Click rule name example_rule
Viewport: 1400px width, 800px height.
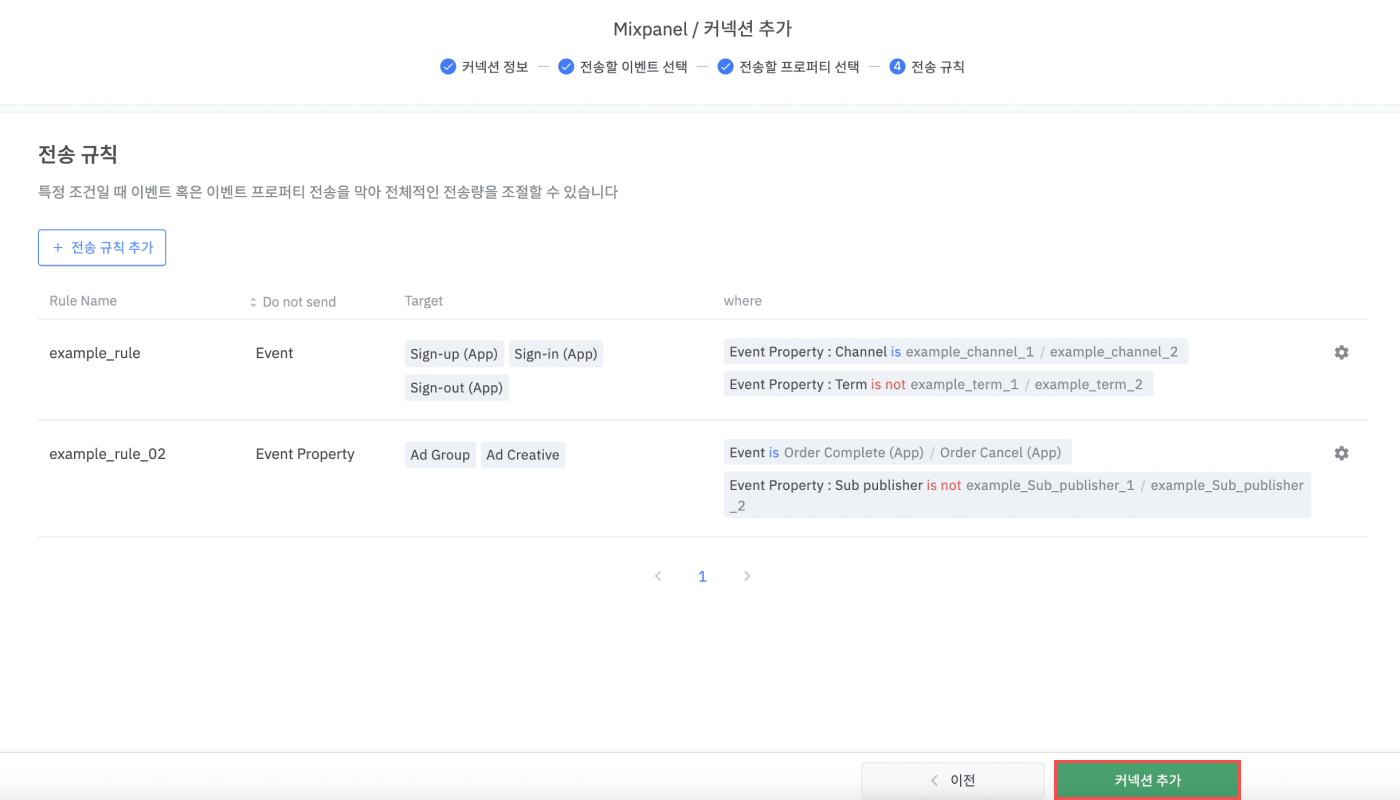point(95,353)
